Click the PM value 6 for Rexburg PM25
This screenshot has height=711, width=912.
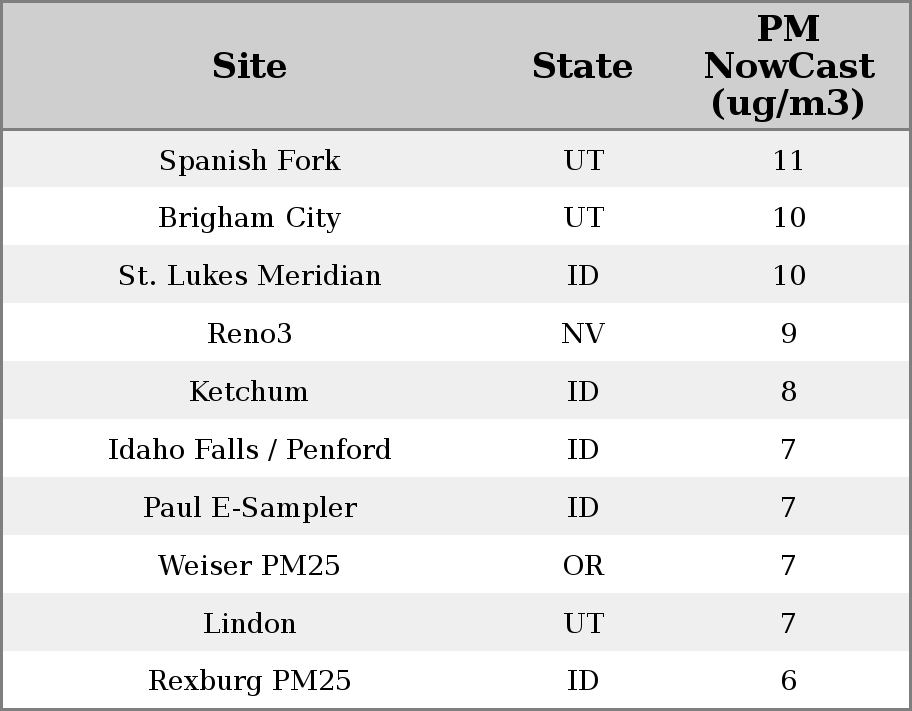click(x=788, y=681)
